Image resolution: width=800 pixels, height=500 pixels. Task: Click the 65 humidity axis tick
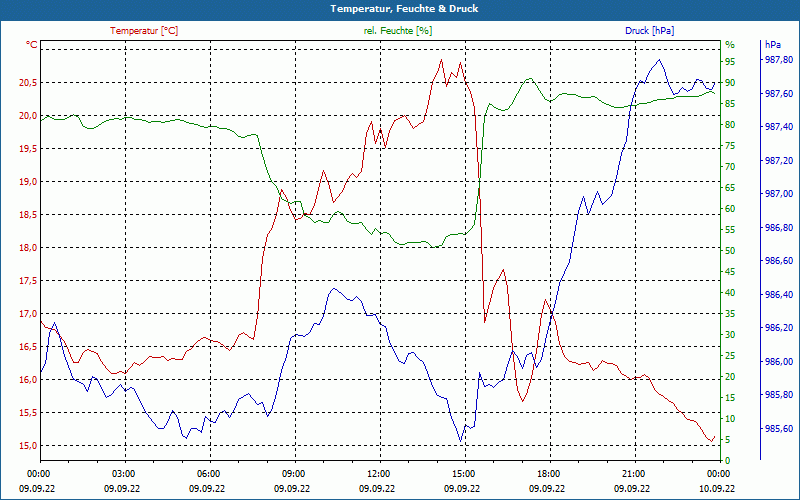(x=730, y=188)
